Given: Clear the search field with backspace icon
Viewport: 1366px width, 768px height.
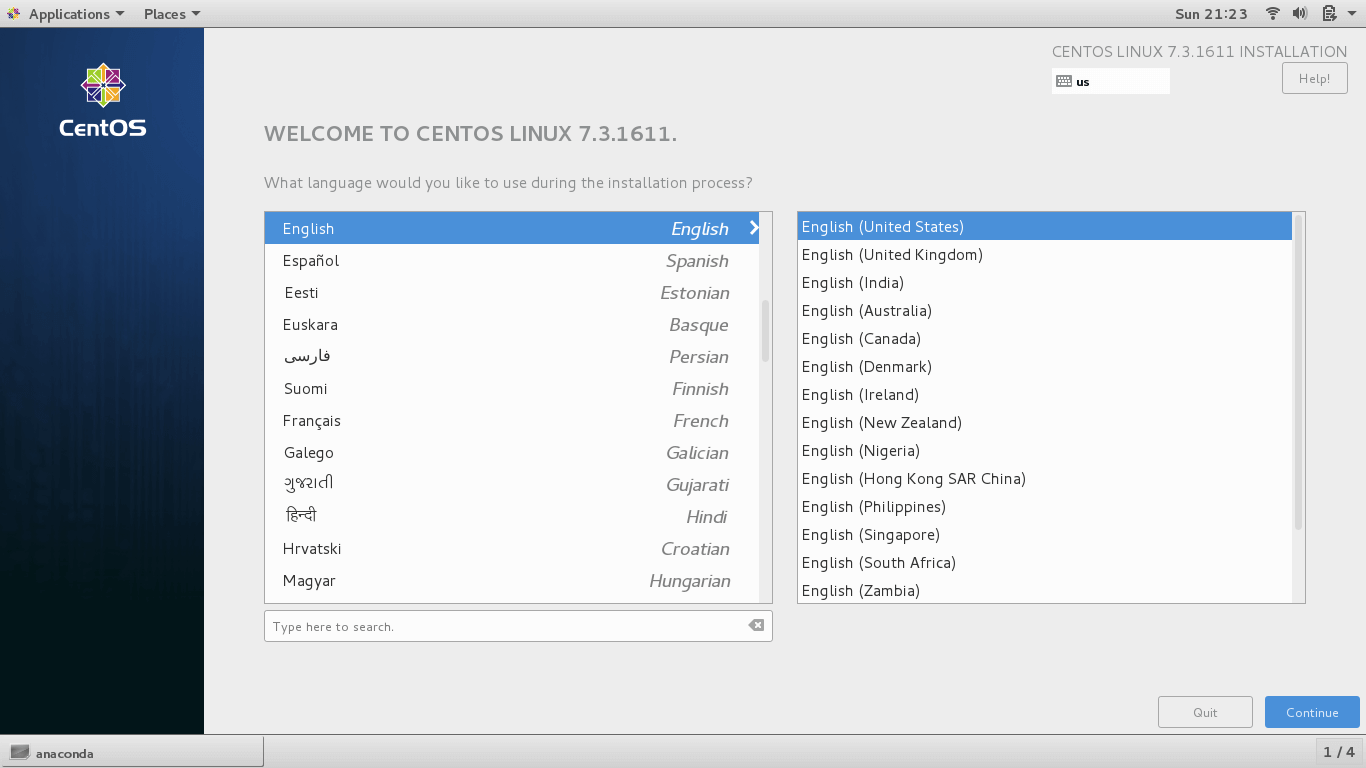Looking at the screenshot, I should click(x=756, y=625).
